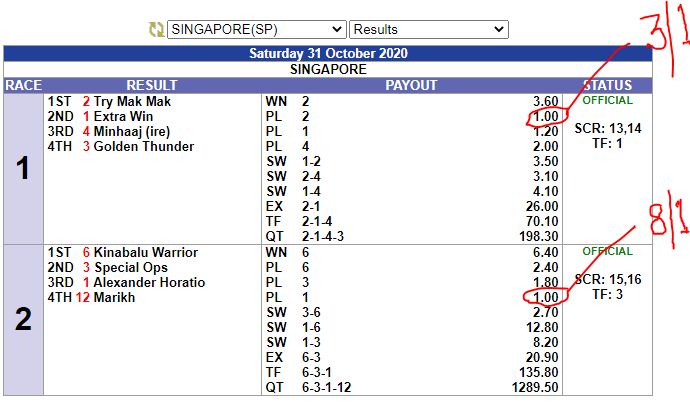
Task: Open the SINGAPORE(SP) venue dropdown
Action: coord(255,30)
